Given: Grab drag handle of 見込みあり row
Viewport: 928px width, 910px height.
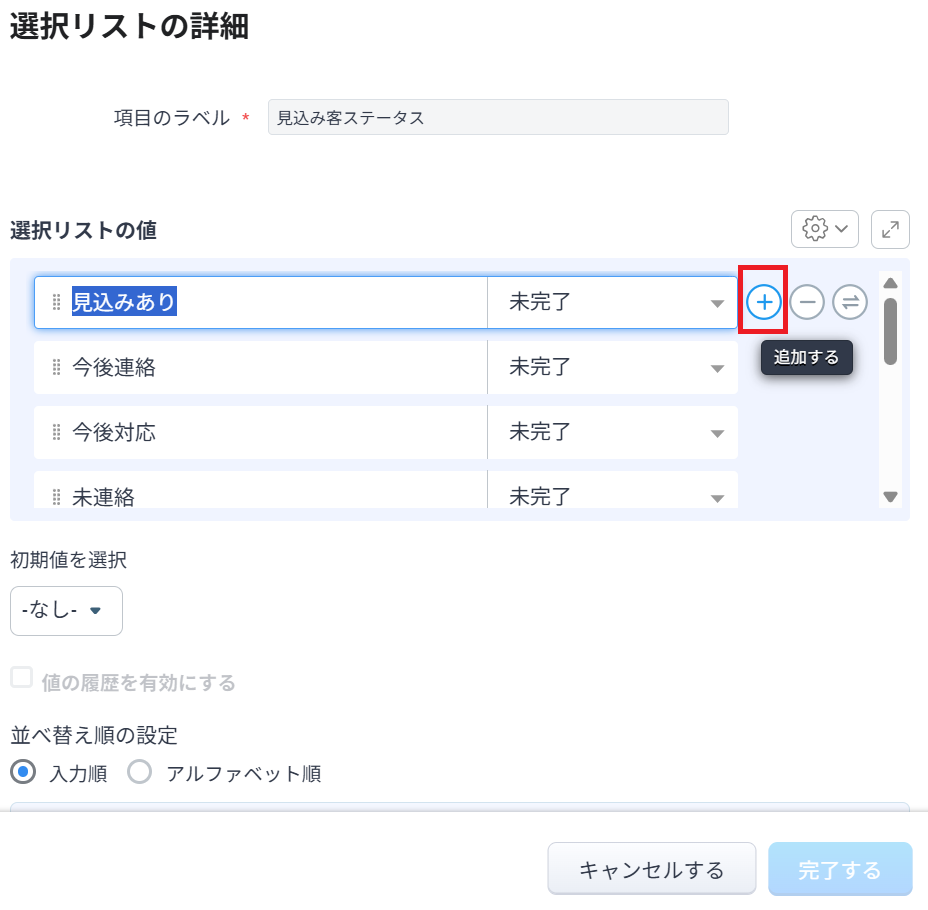Looking at the screenshot, I should point(57,302).
